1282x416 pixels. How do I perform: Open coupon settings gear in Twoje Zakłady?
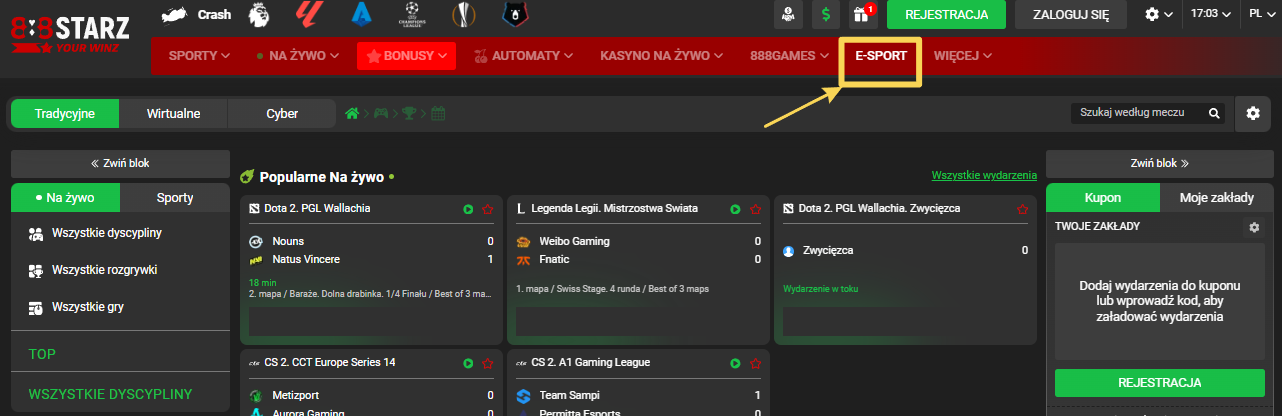coord(1254,227)
